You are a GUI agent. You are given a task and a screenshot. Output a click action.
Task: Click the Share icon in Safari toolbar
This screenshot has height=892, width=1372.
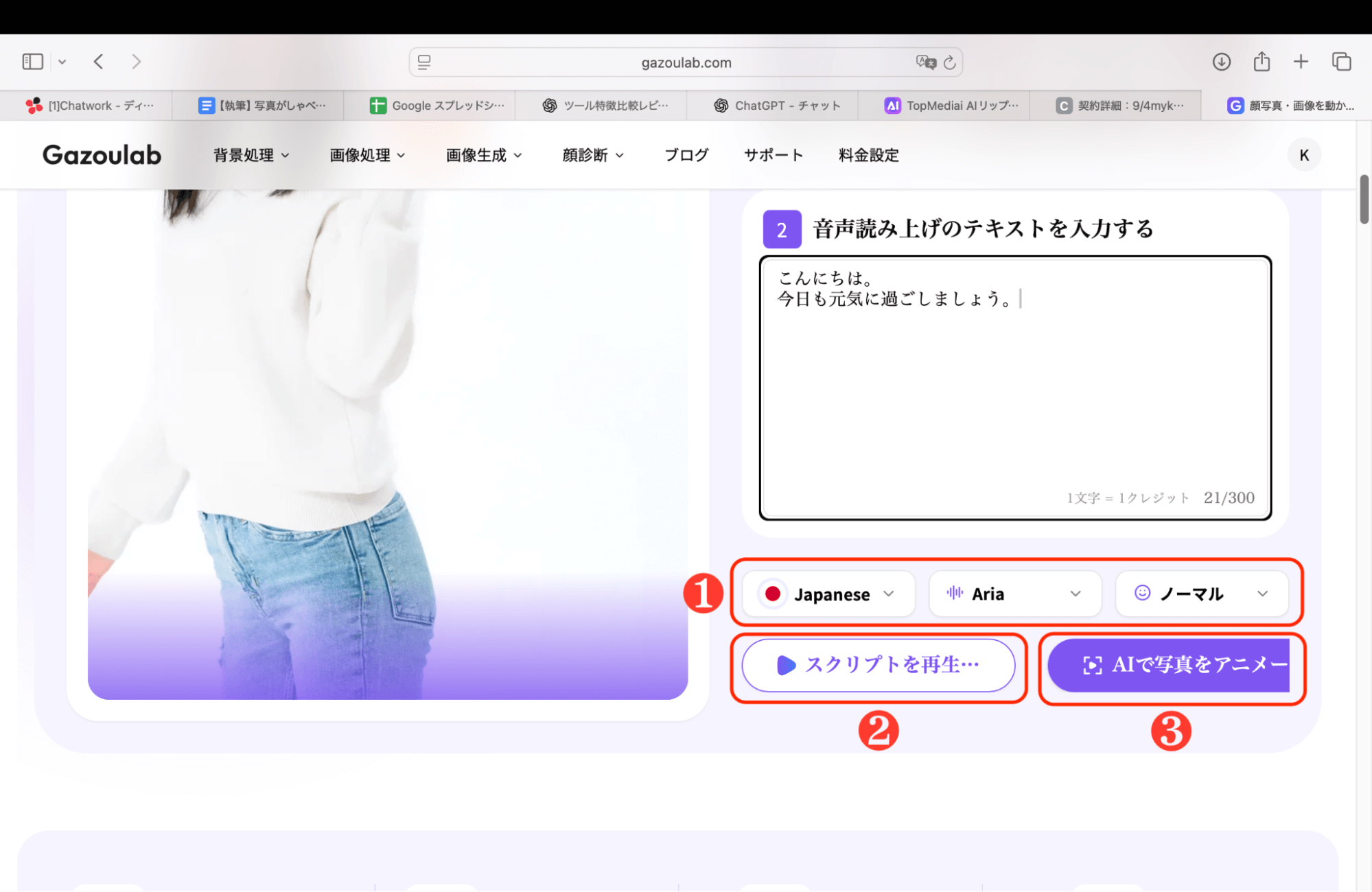click(x=1261, y=61)
